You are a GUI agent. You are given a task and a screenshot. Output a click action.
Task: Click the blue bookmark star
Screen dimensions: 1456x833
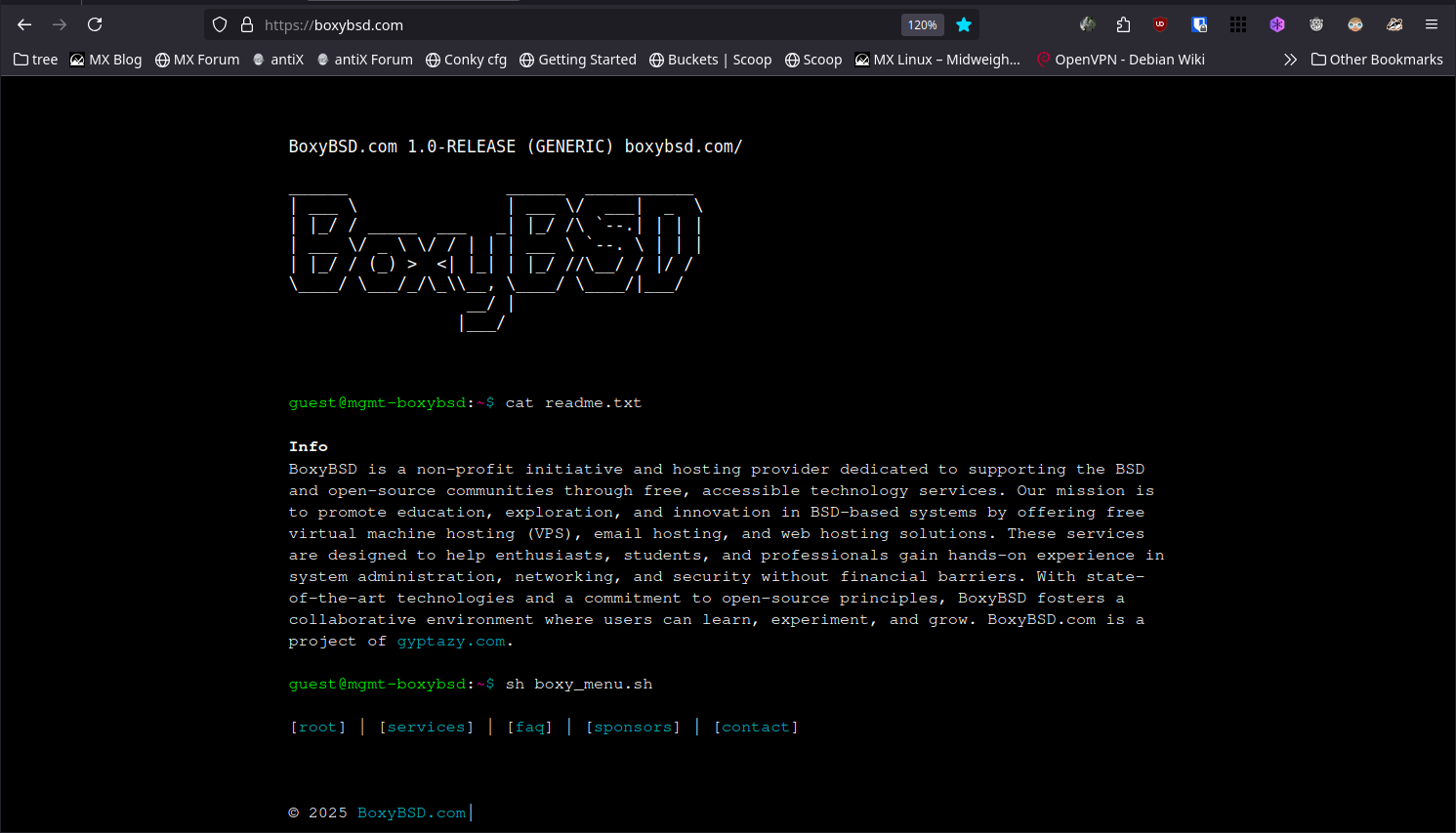(964, 24)
